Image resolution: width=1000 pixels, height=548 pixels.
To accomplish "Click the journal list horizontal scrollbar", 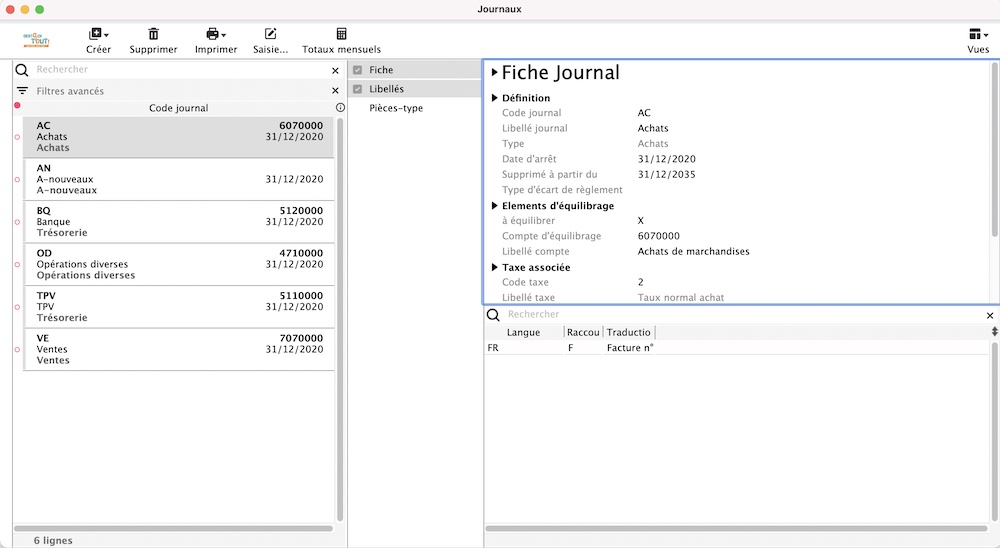I will (173, 528).
